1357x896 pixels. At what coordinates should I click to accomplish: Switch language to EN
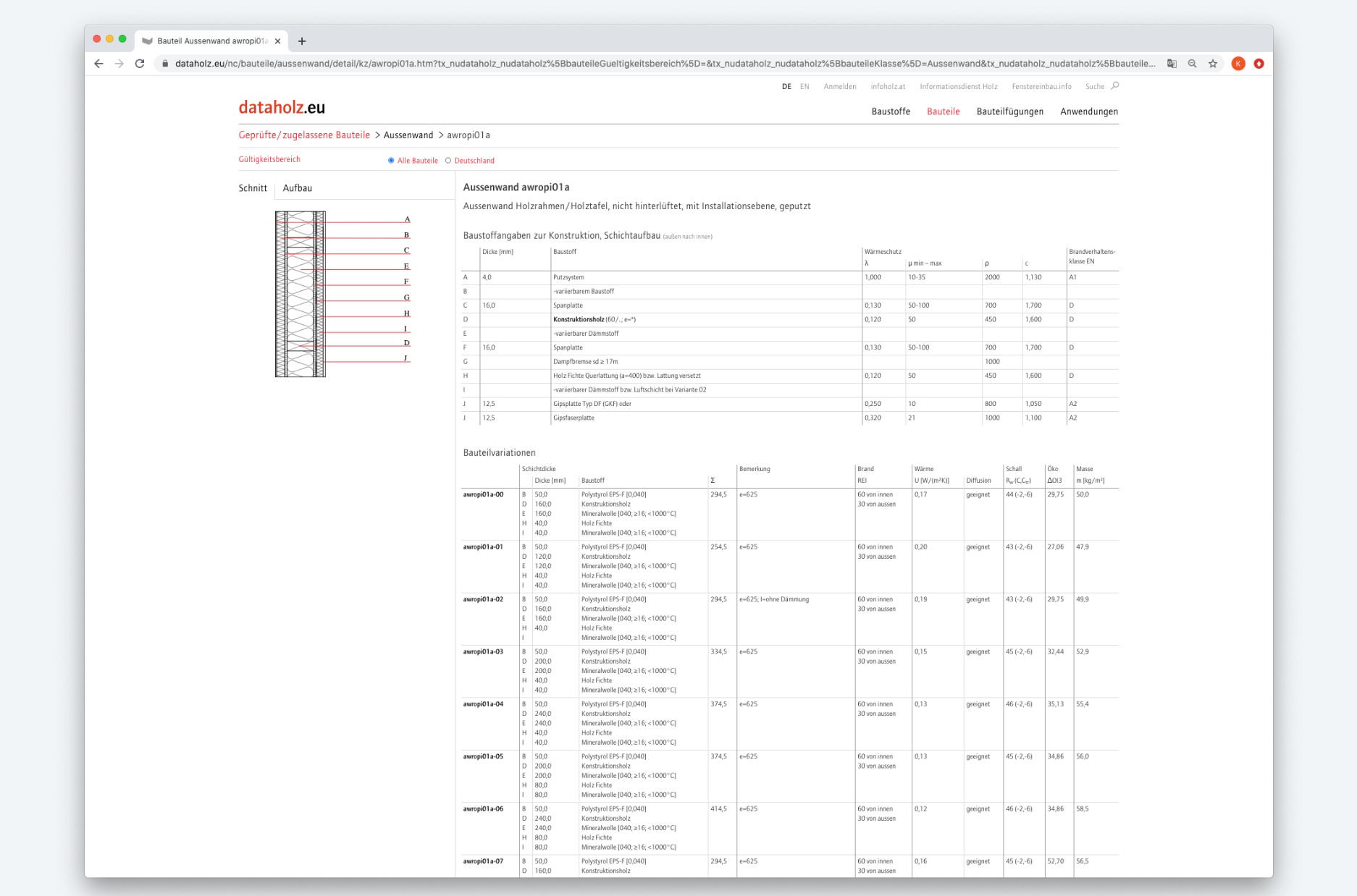point(804,86)
